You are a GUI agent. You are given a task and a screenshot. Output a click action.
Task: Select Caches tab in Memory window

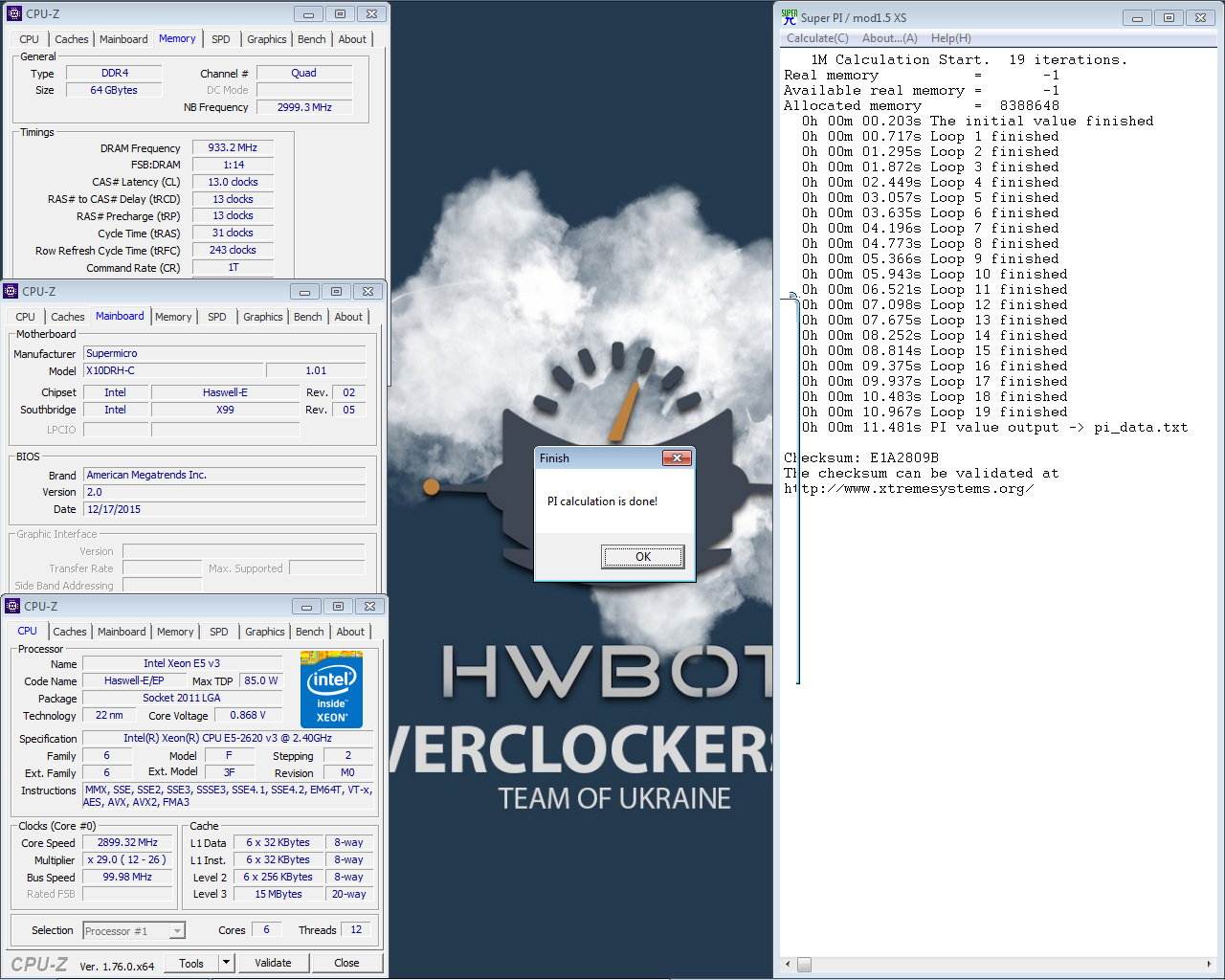[72, 39]
